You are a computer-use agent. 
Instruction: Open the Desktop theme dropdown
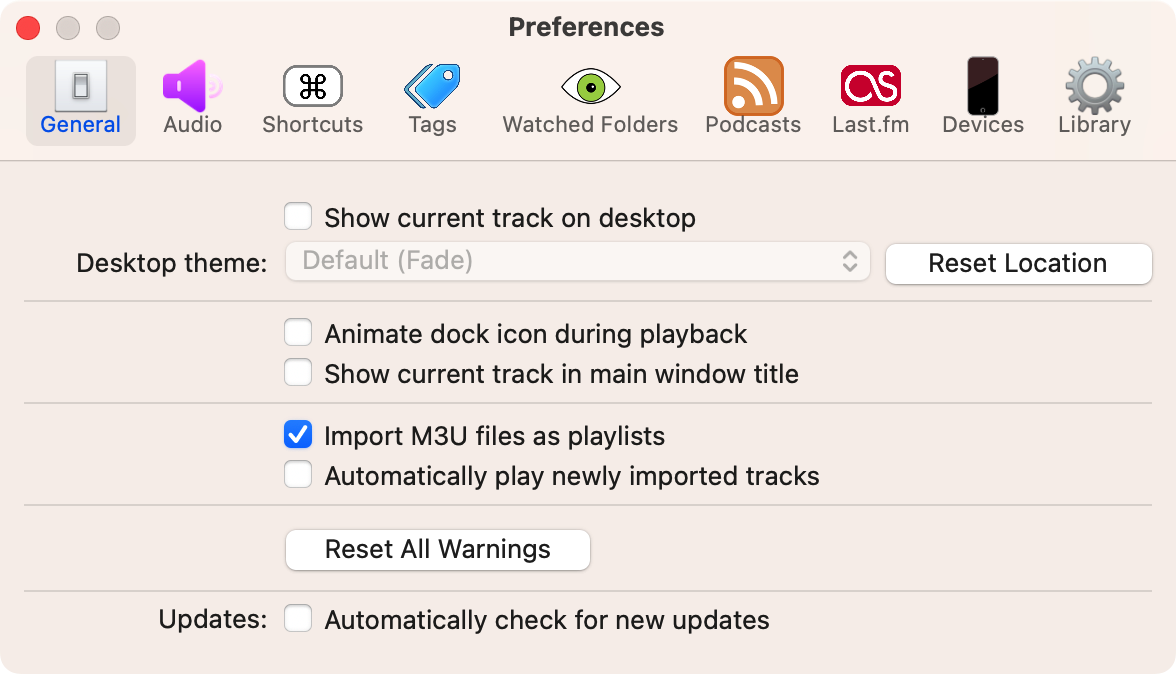578,261
